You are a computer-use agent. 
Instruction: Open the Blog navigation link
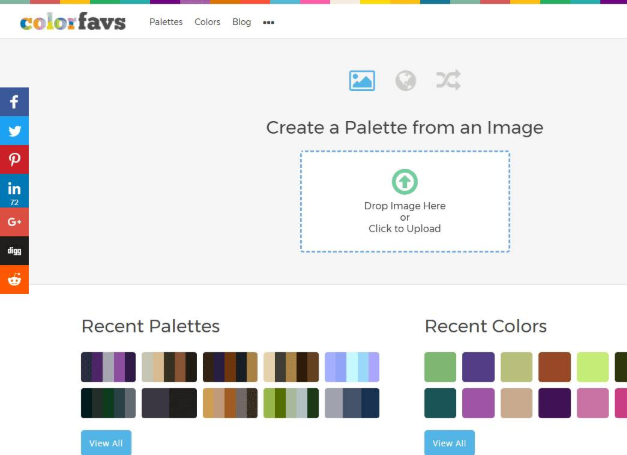(x=241, y=22)
